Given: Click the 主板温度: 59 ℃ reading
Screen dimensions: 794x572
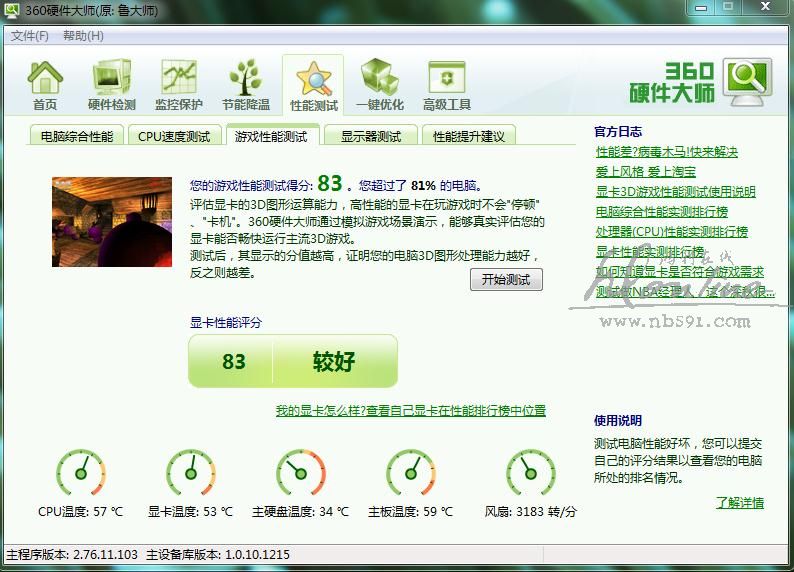Looking at the screenshot, I should click(x=411, y=511).
